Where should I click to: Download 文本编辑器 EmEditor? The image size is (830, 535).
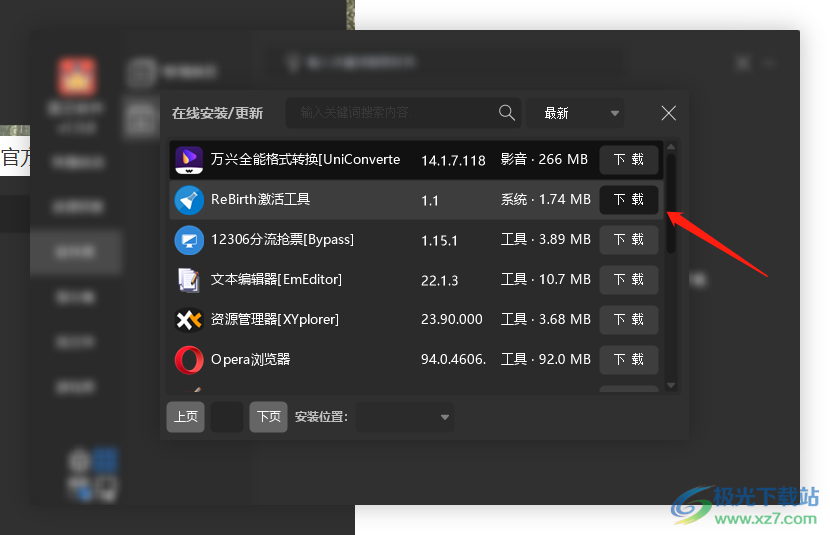[628, 279]
